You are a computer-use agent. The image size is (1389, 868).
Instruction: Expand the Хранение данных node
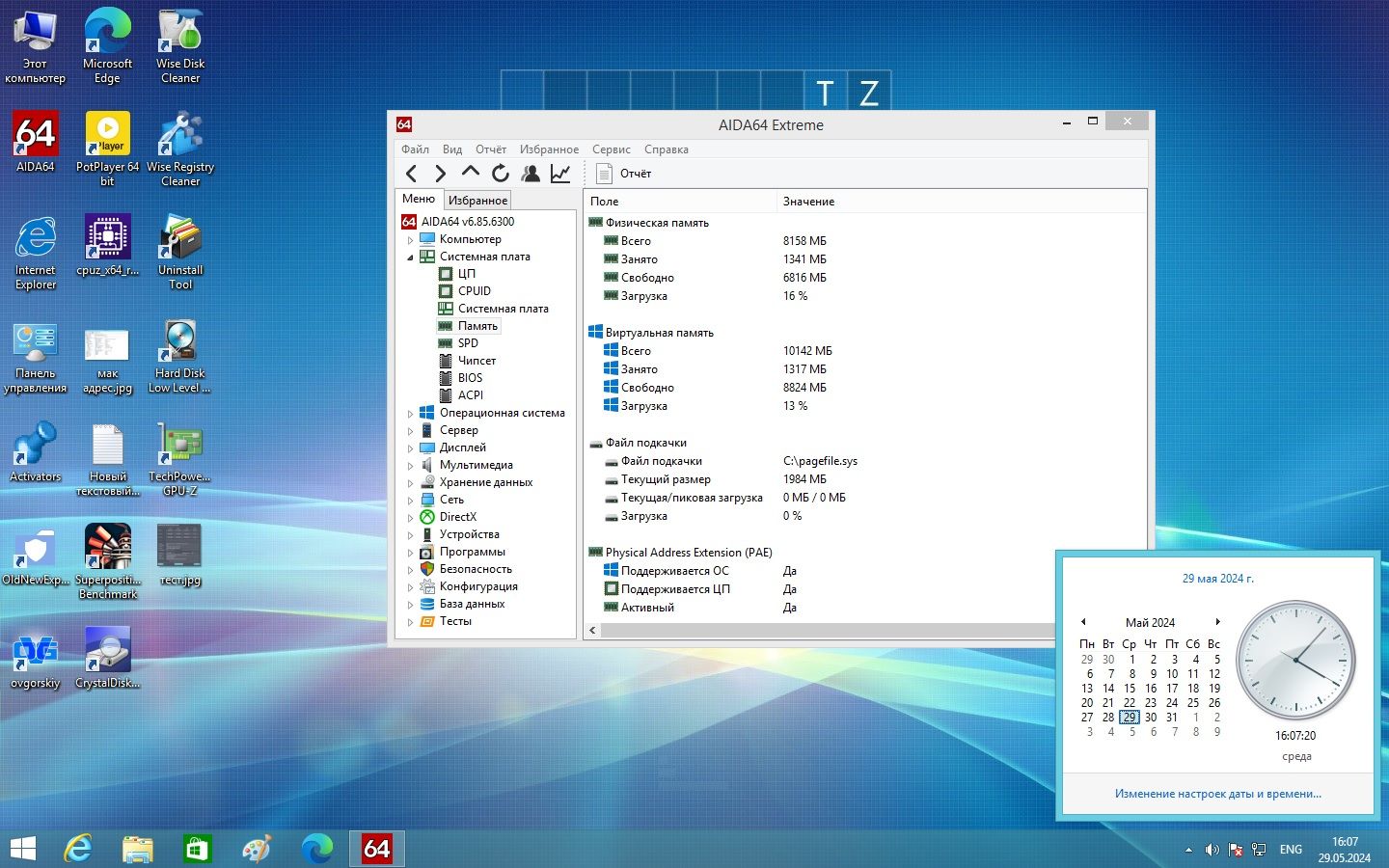coord(410,483)
